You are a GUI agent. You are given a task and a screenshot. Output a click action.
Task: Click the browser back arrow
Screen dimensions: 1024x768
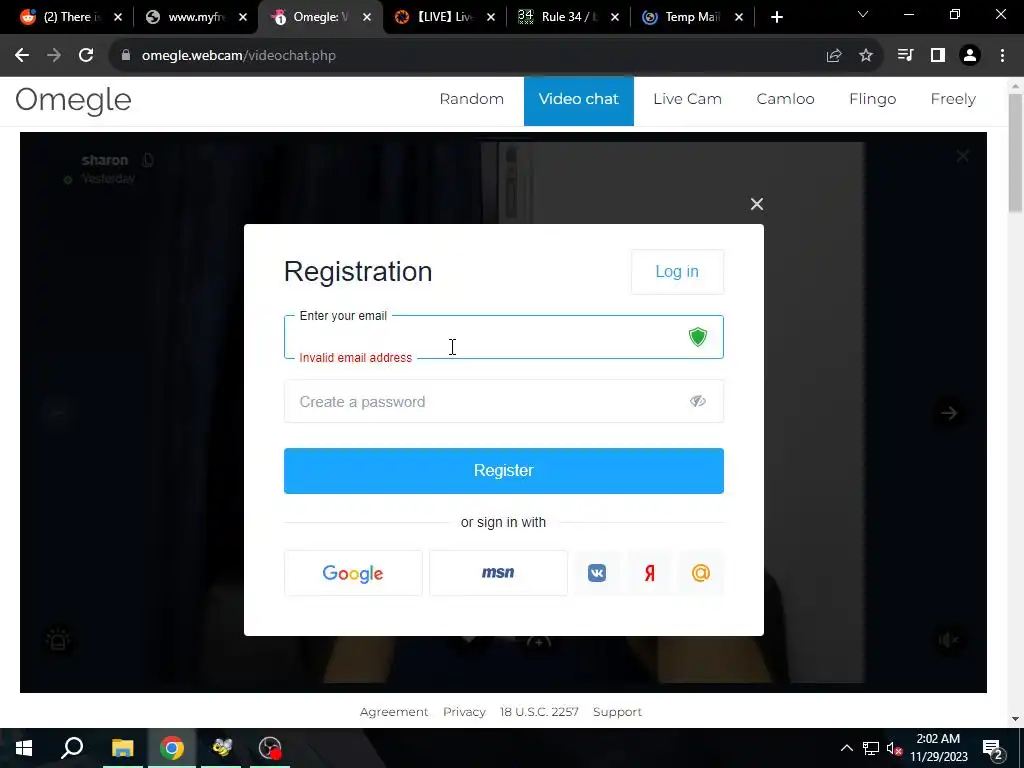point(22,56)
